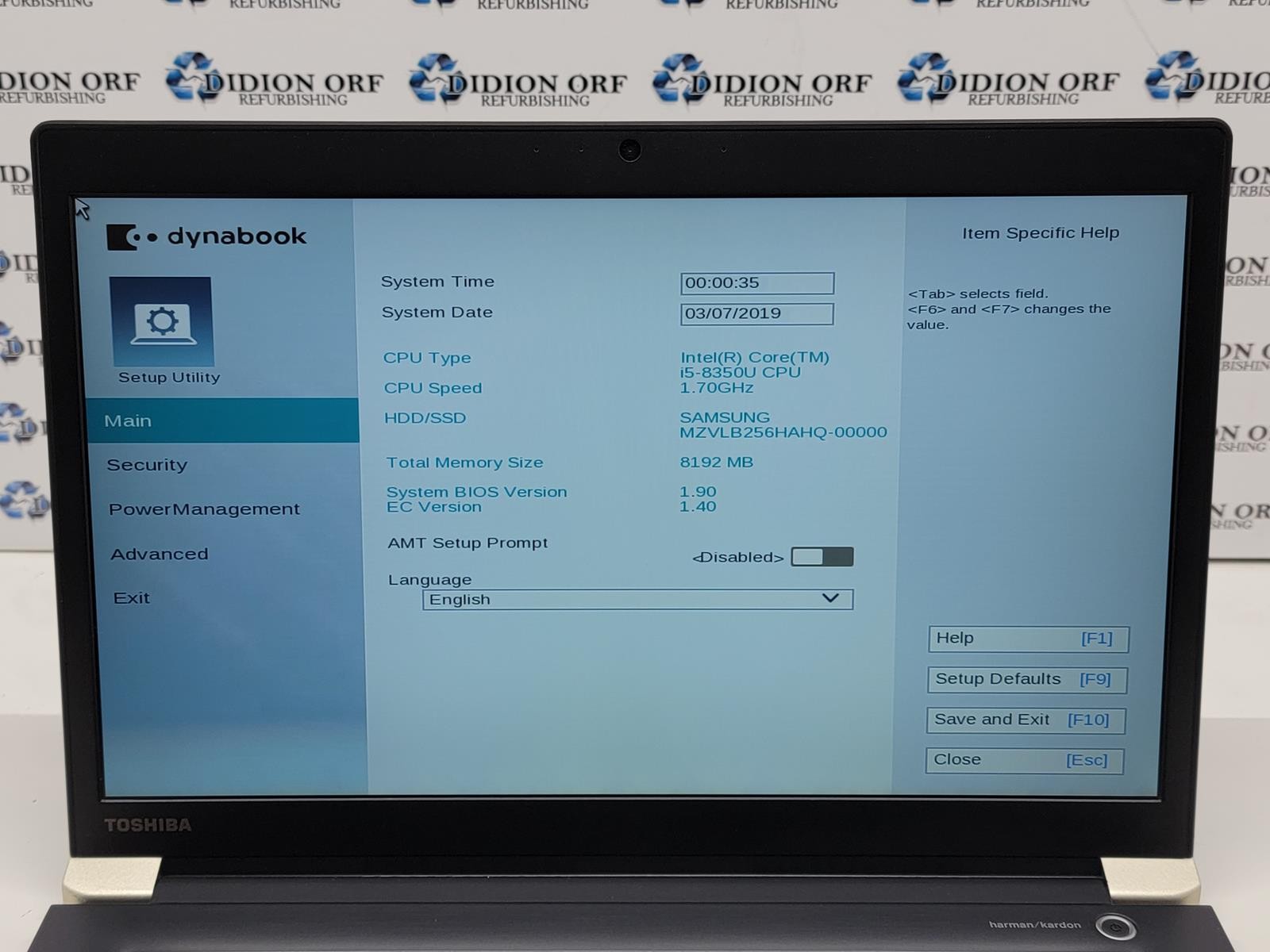The width and height of the screenshot is (1270, 952).
Task: Click the 1.90 BIOS version value
Action: 698,492
